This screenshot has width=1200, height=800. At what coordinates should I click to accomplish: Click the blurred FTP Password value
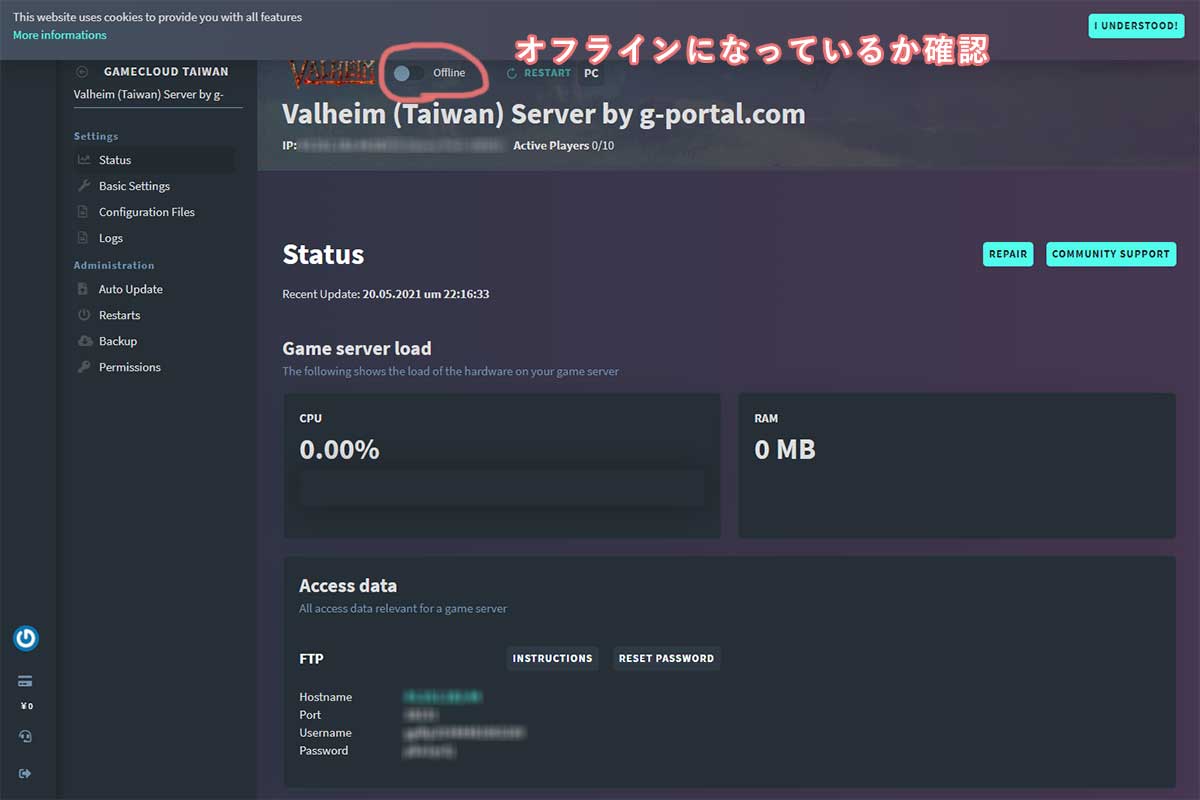pyautogui.click(x=430, y=751)
